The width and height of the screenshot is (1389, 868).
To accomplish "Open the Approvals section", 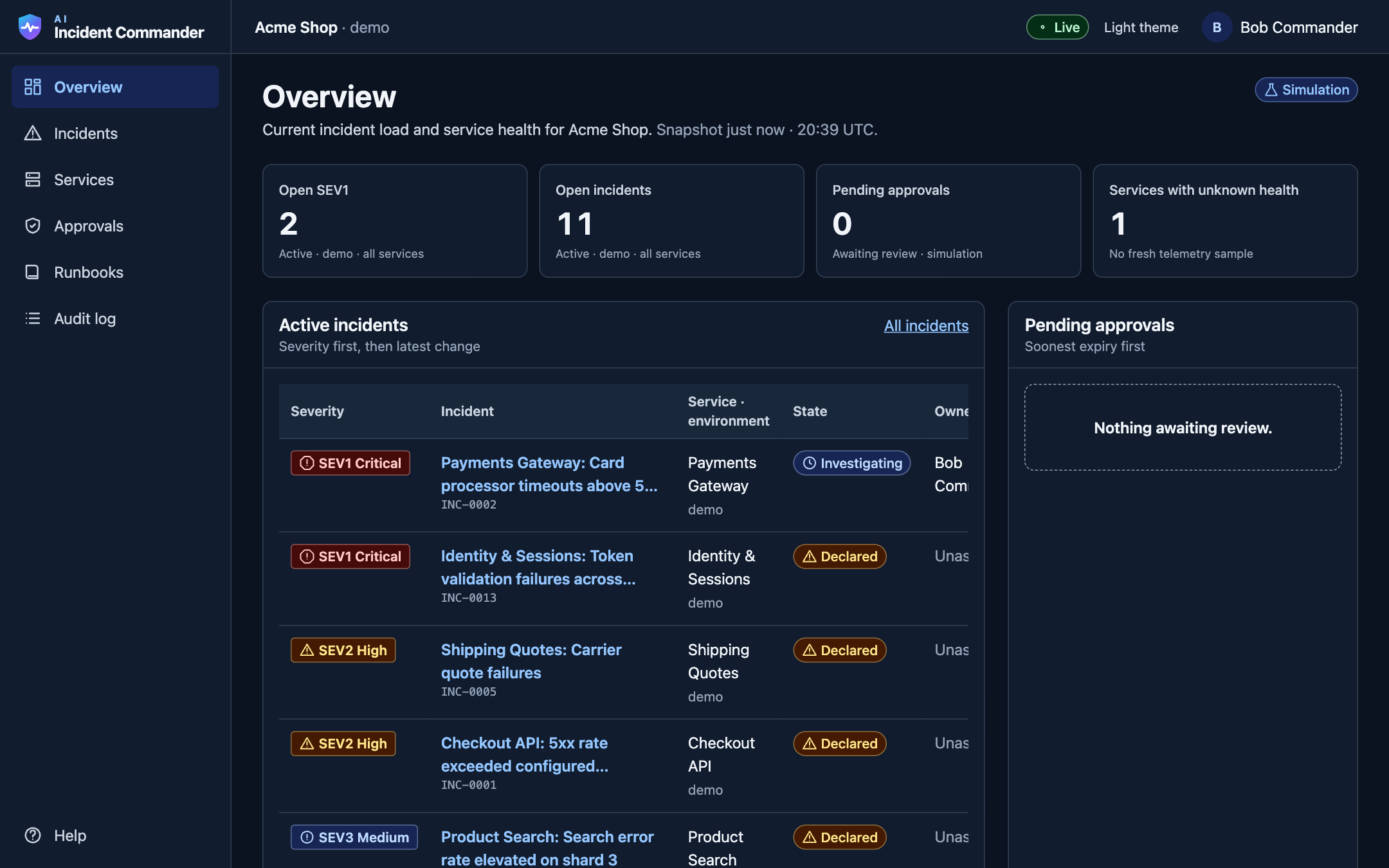I will (x=115, y=226).
